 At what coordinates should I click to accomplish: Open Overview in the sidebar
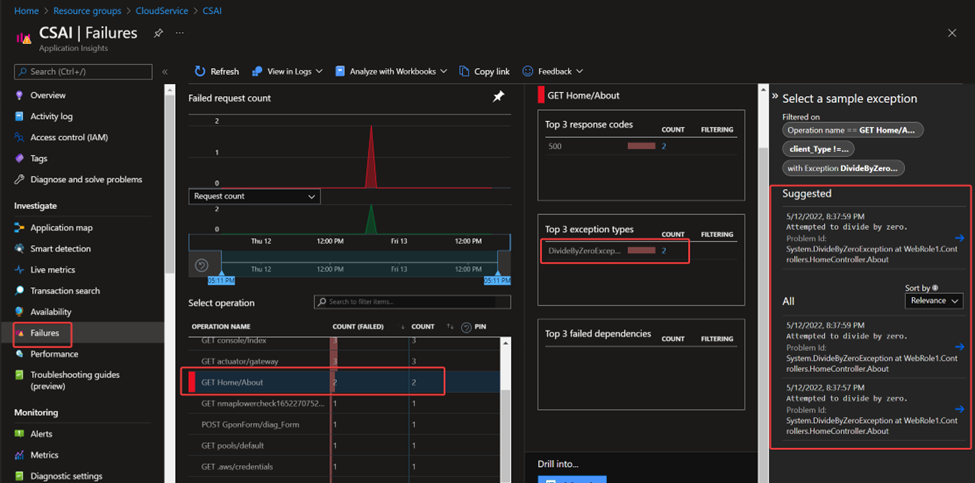48,95
